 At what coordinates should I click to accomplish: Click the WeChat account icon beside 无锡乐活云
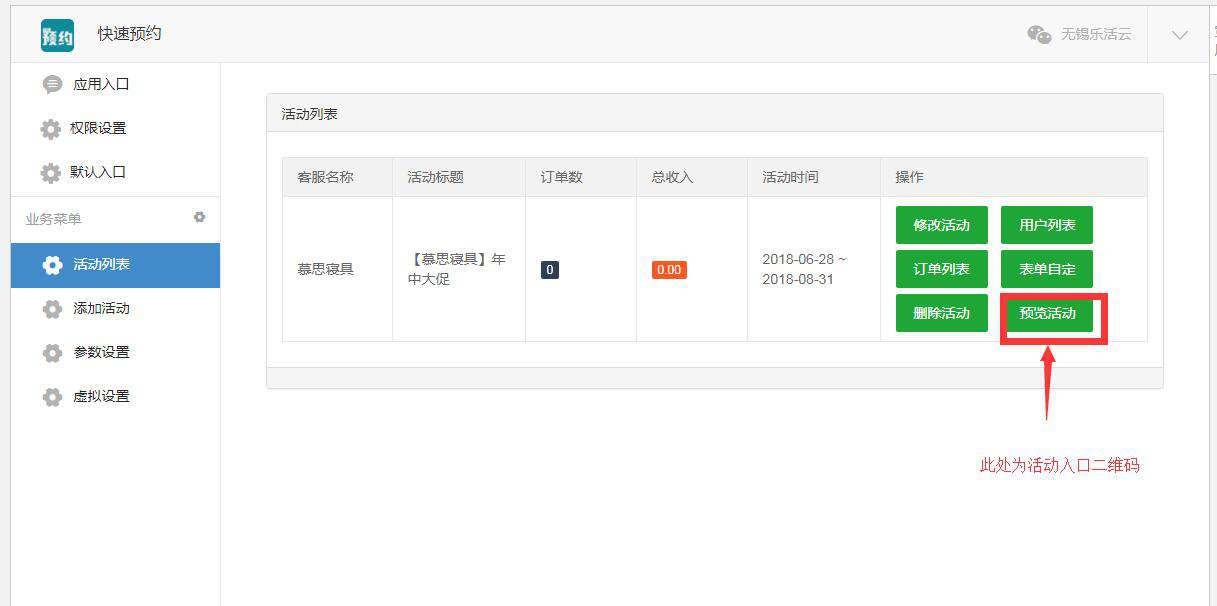[x=1039, y=34]
